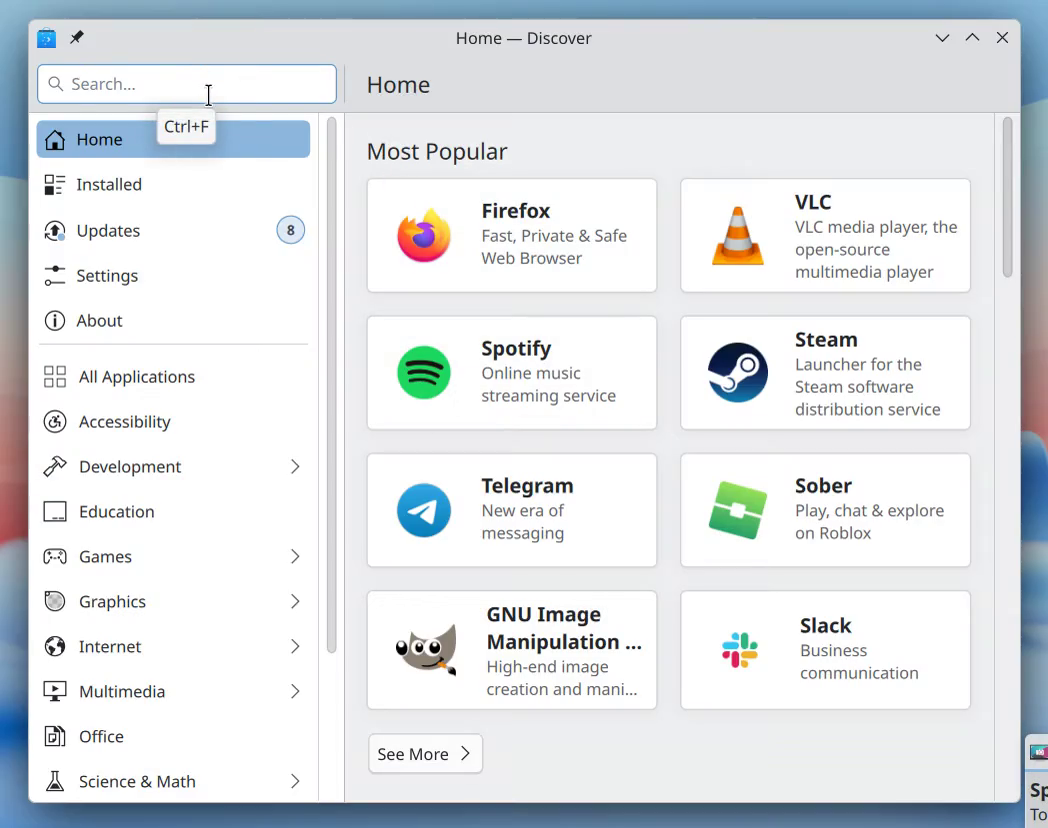Click the Development hammer icon
The height and width of the screenshot is (828, 1048).
55,466
